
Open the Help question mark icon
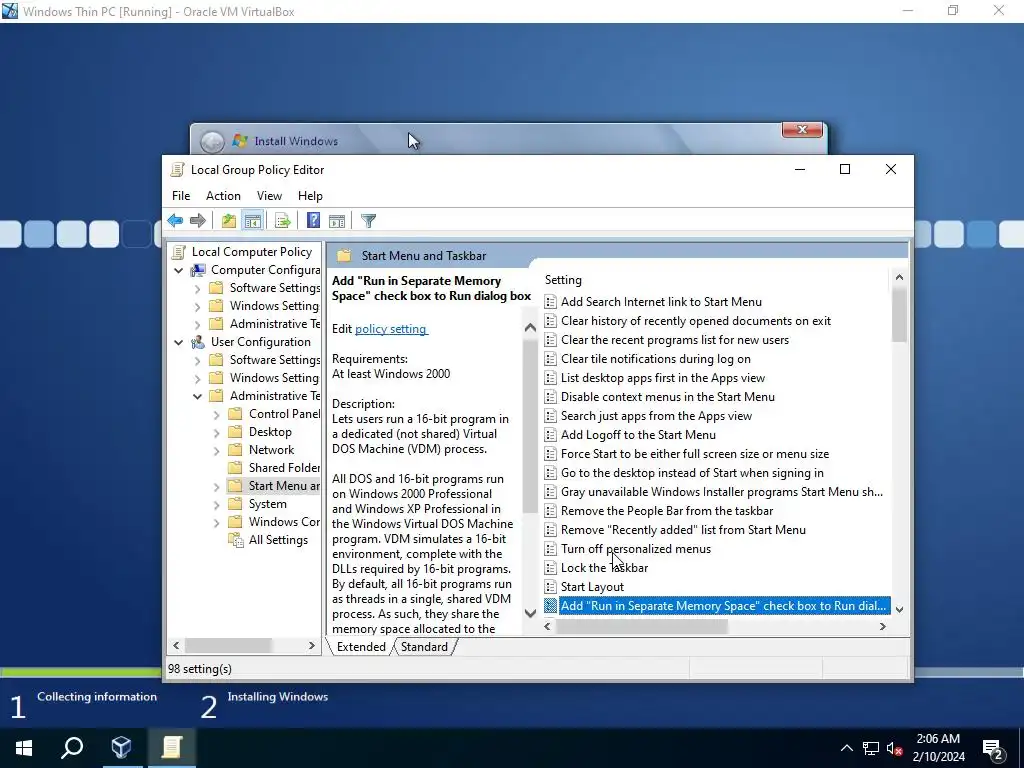[313, 221]
